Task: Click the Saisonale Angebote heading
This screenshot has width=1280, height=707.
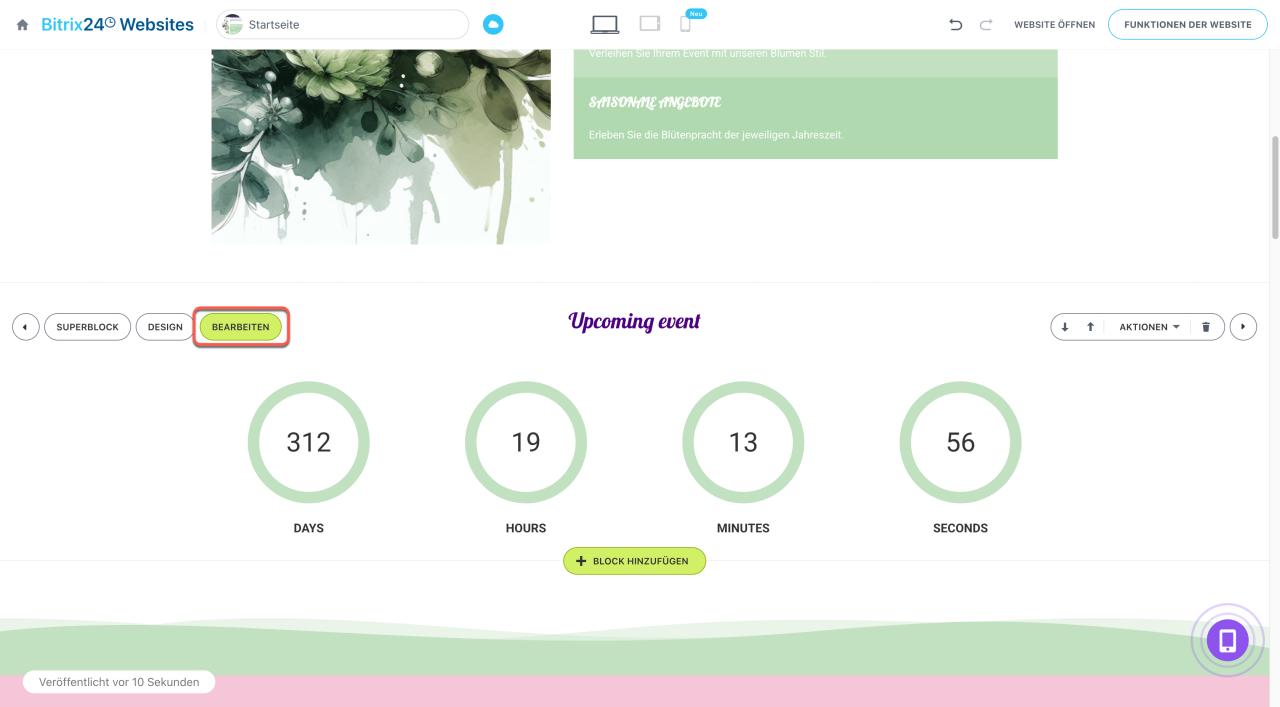Action: 655,102
